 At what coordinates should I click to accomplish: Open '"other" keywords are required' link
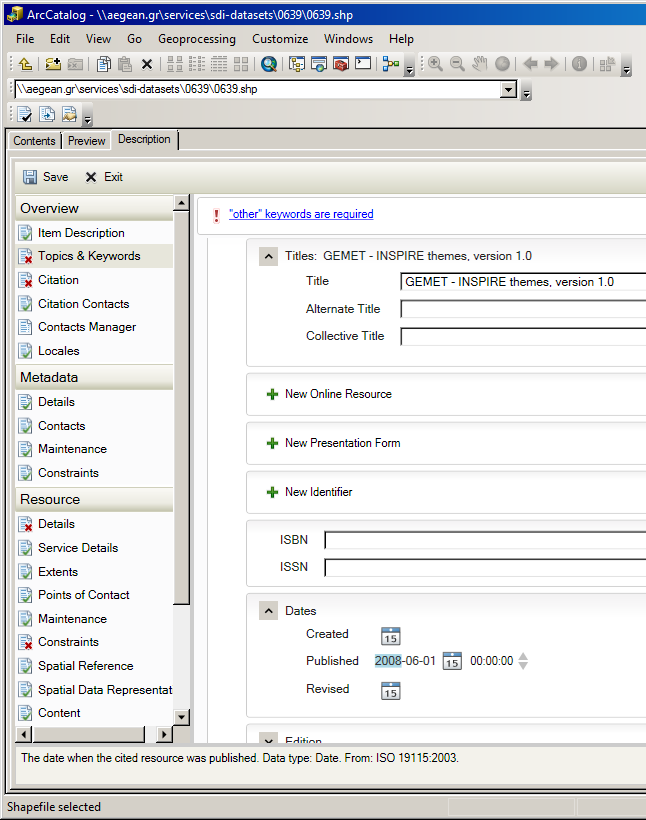pos(301,214)
